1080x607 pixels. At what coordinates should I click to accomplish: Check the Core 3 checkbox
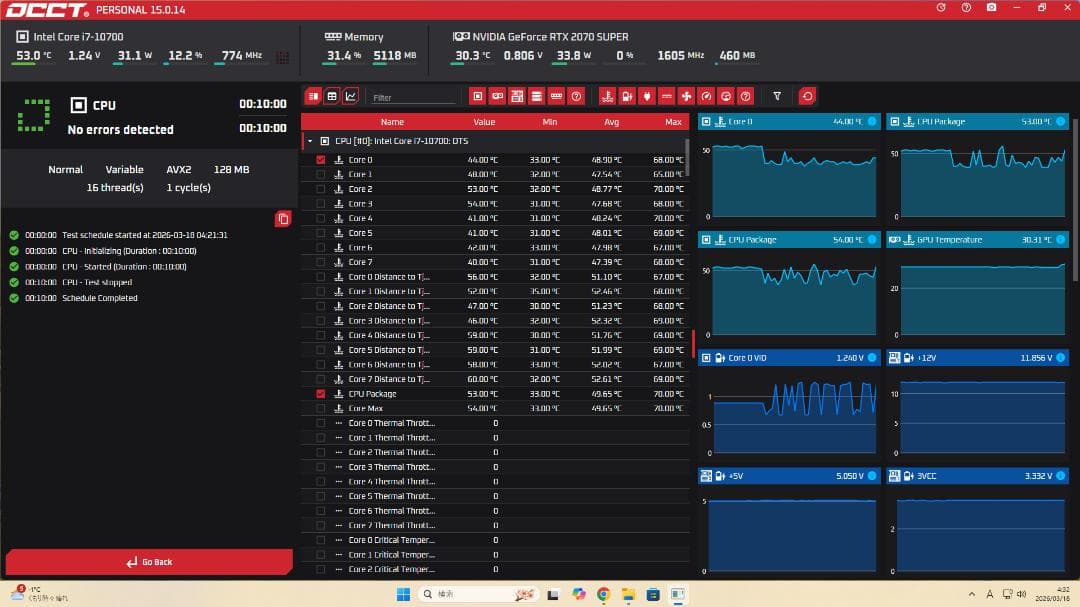coord(320,203)
